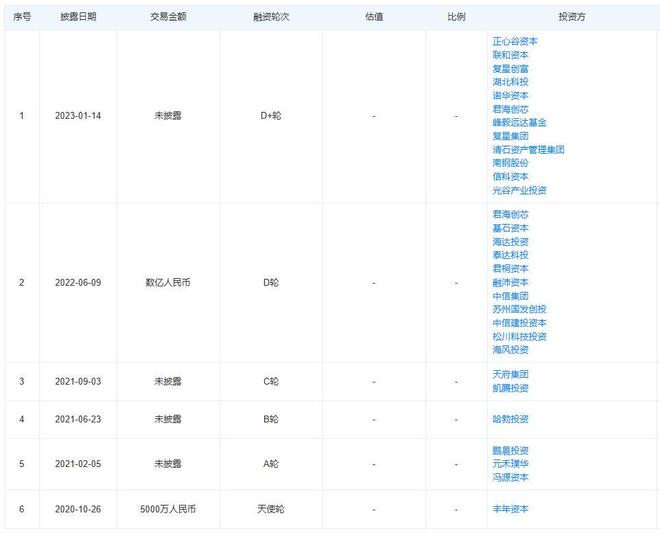Click 天府集团 in the C轮 row
Viewport: 660px width, 533px height.
[510, 374]
